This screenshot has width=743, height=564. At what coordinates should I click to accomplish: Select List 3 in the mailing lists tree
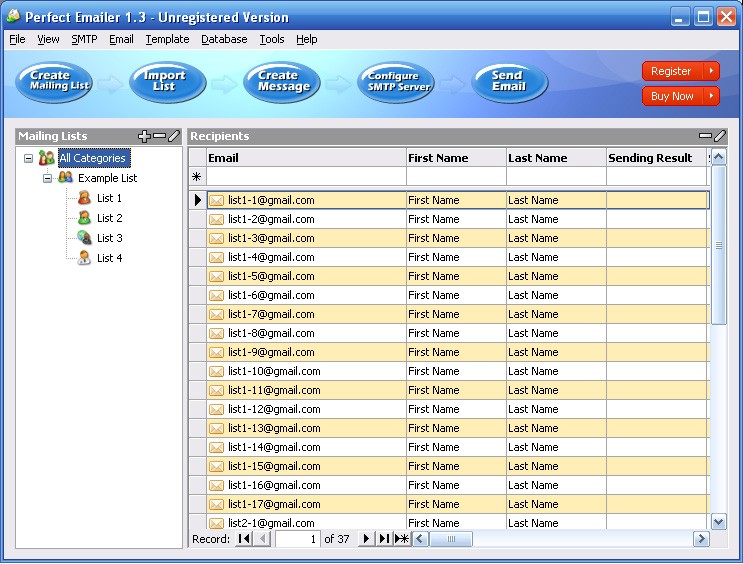point(109,238)
